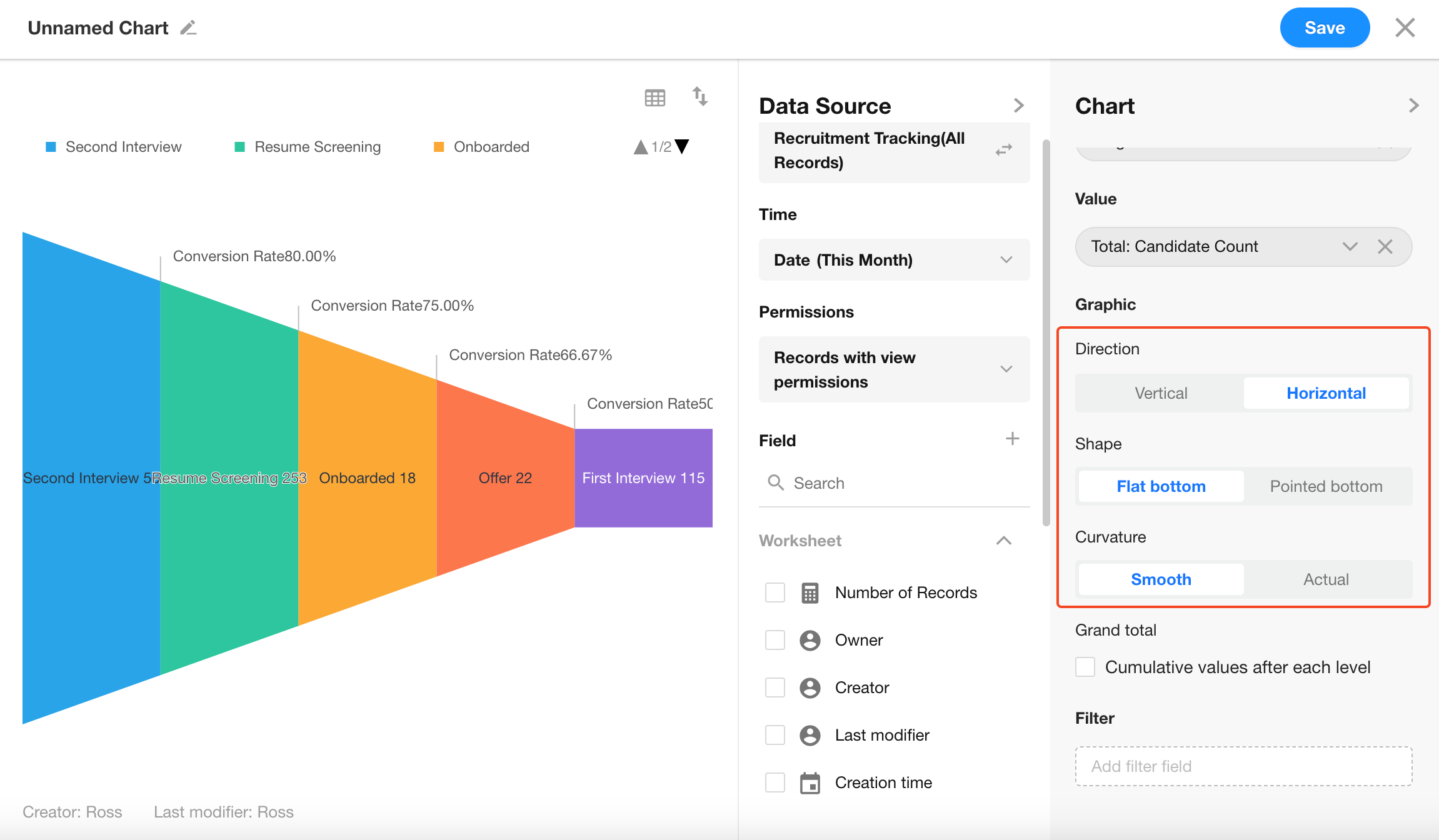Check the Number of Records checkbox
This screenshot has height=840, width=1439.
(775, 592)
